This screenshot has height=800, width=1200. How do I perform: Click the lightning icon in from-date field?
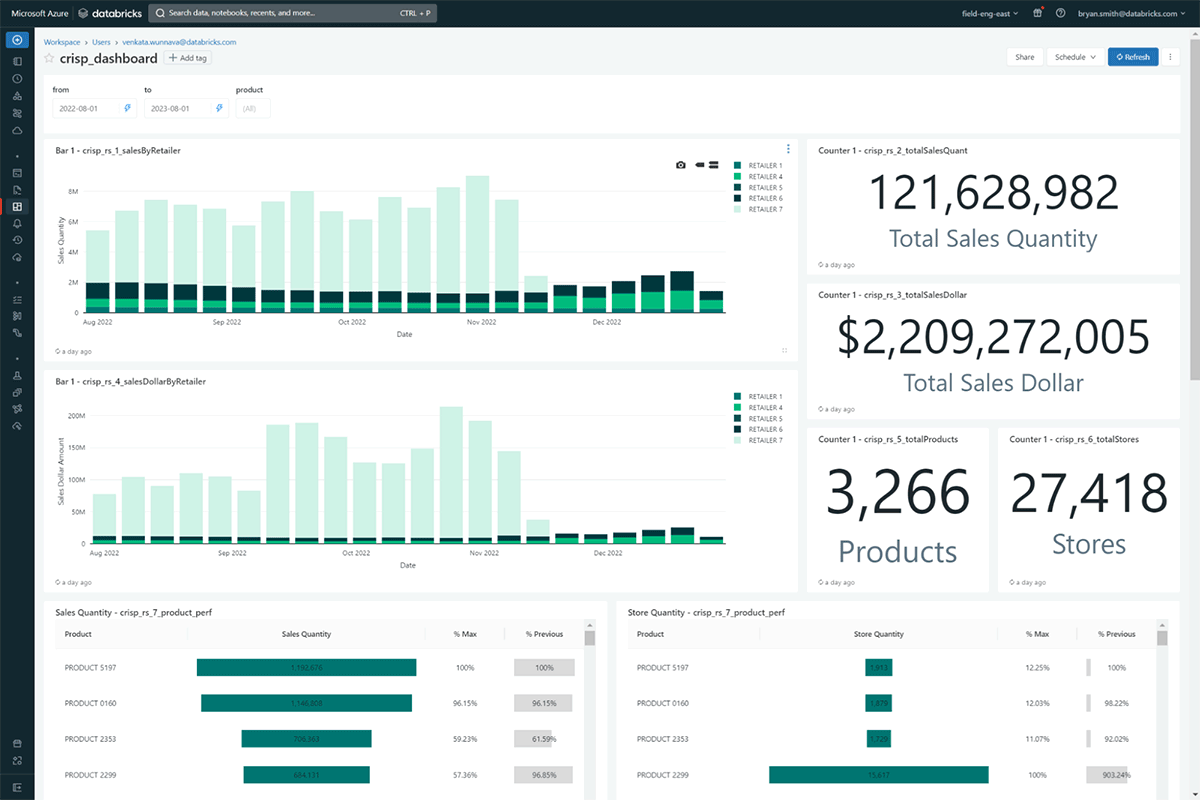(128, 108)
